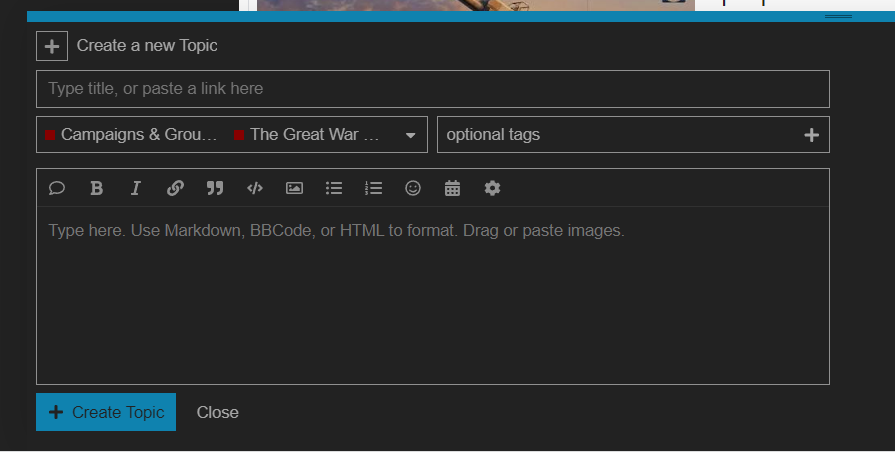Click the Create Topic button
The width and height of the screenshot is (895, 453).
tap(106, 412)
